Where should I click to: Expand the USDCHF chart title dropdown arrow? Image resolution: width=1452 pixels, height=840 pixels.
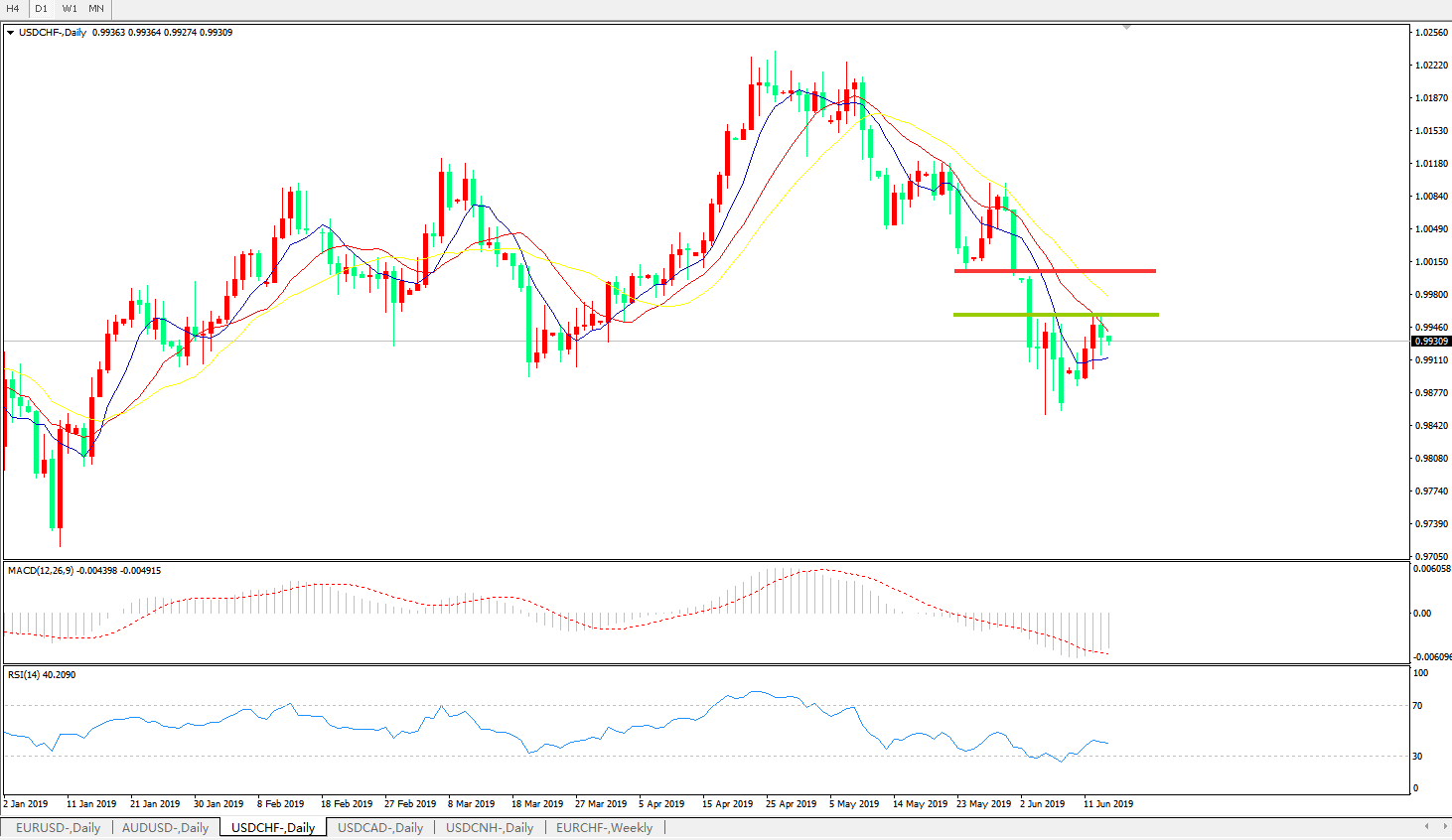click(x=10, y=33)
